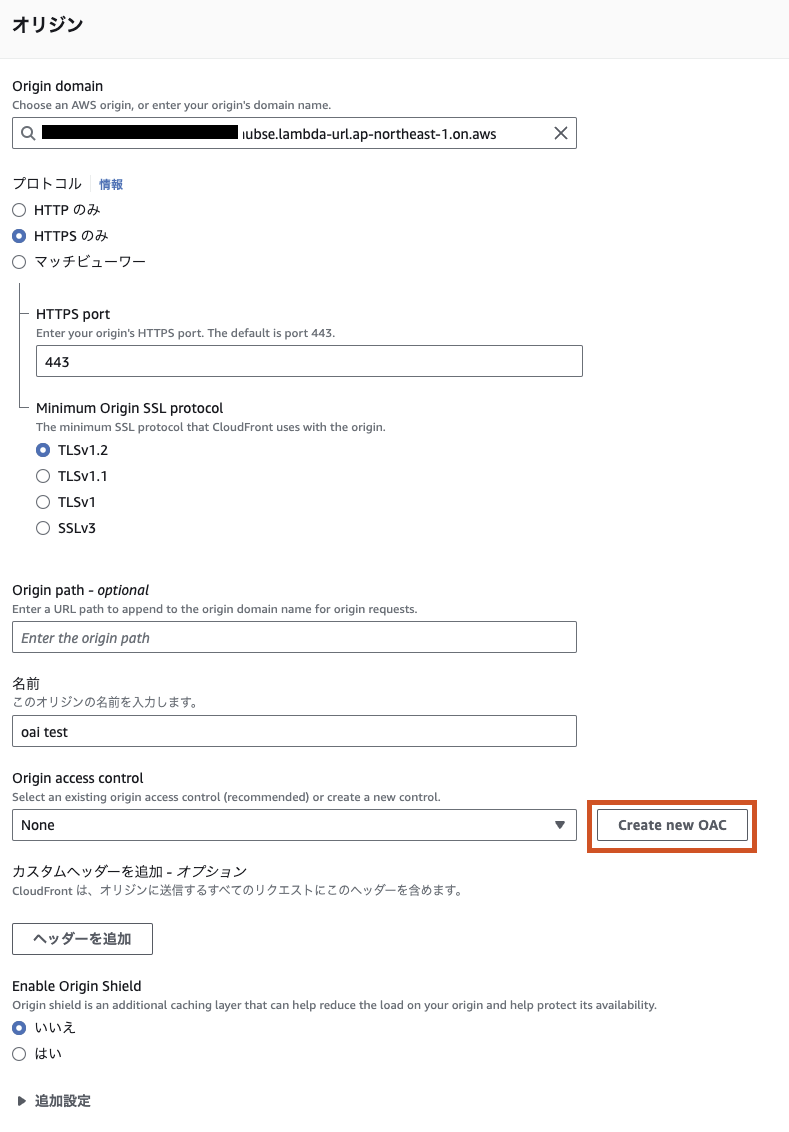Select the HTTPS のみ protocol option

coord(19,236)
